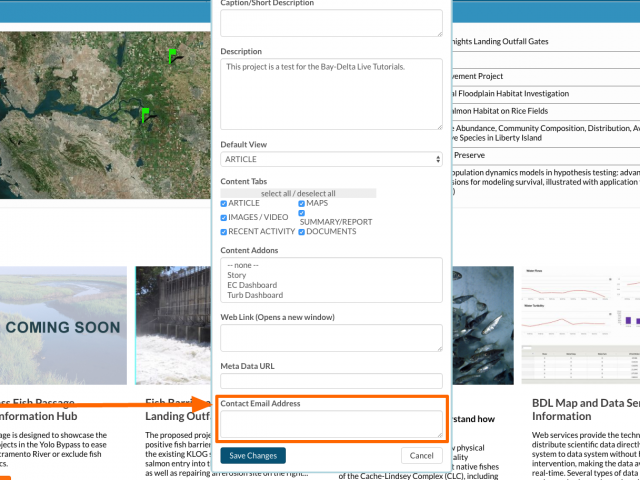
Task: Click the select all / deselect all bar
Action: click(x=298, y=193)
